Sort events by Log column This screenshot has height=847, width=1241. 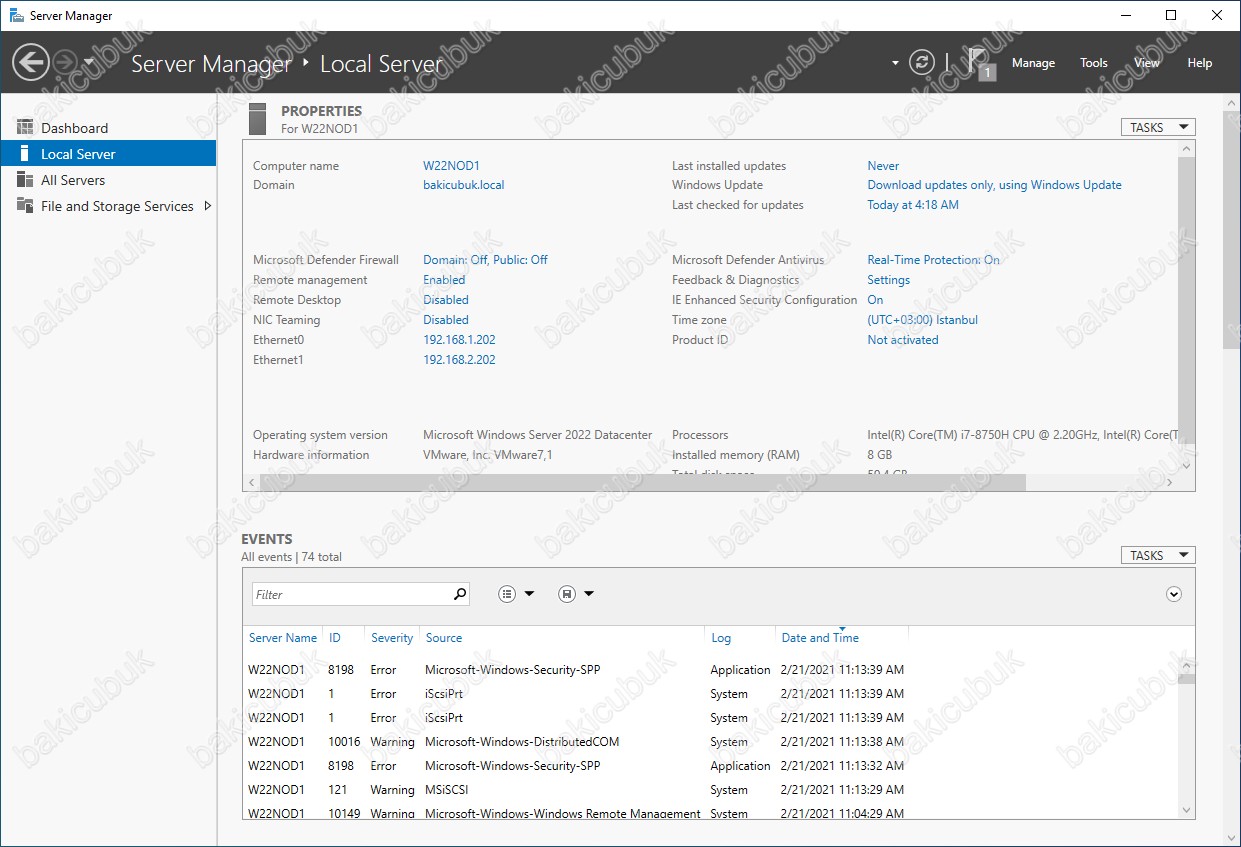point(721,638)
